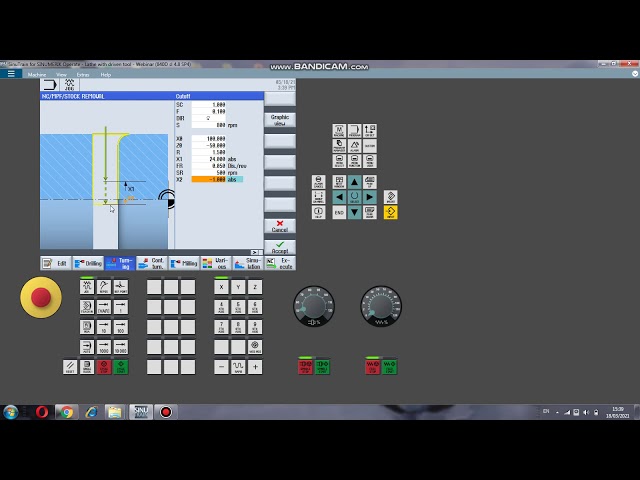Viewport: 640px width, 480px height.
Task: Click the Next Window key
Action: tap(339, 182)
